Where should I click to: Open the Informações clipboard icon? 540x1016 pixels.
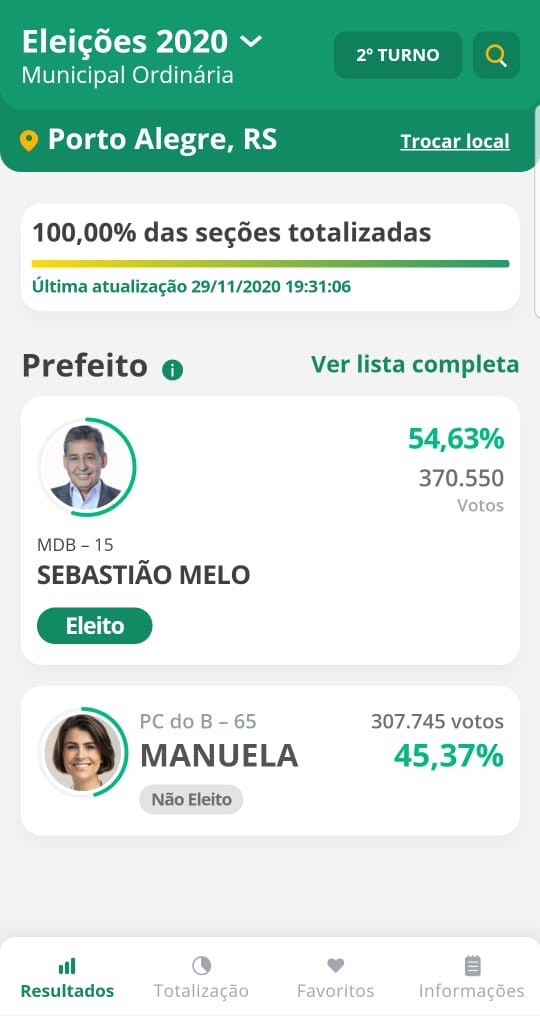[x=473, y=966]
